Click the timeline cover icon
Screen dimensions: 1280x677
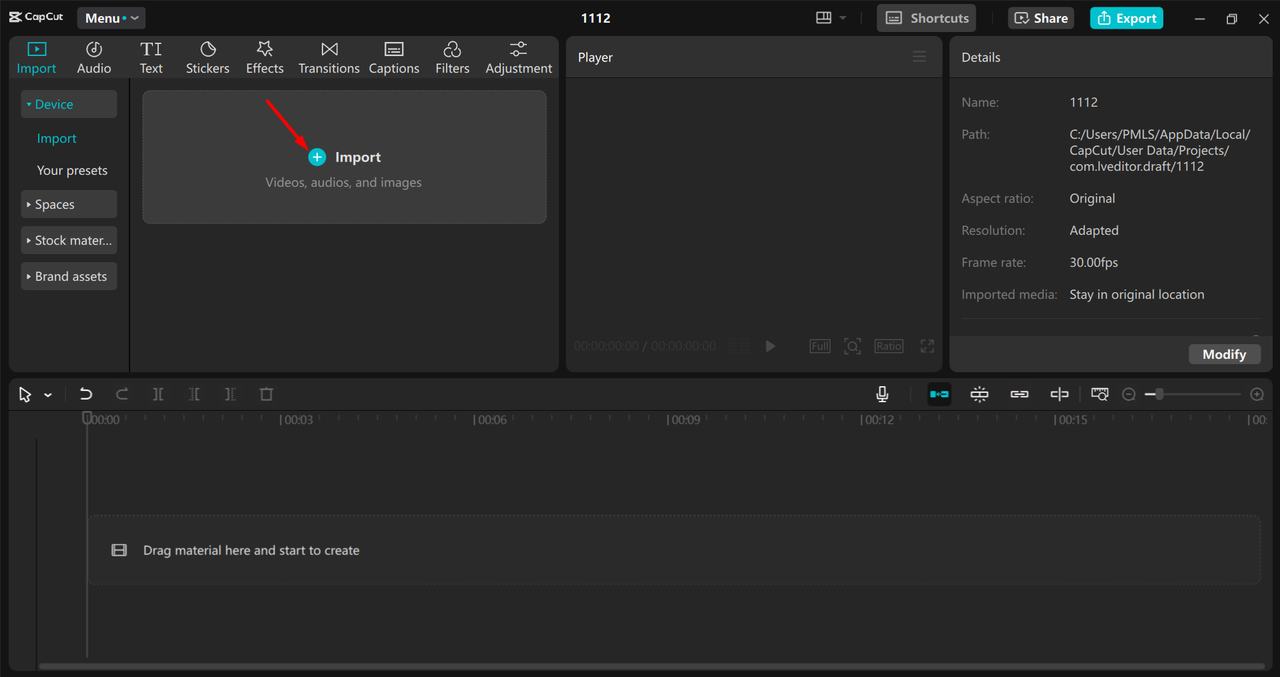(1100, 394)
